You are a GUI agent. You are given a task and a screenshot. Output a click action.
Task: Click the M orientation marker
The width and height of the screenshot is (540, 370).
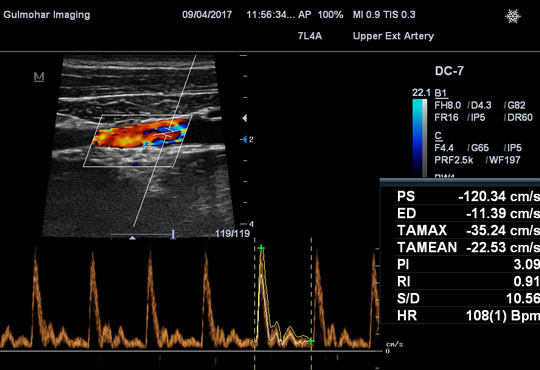pos(39,76)
